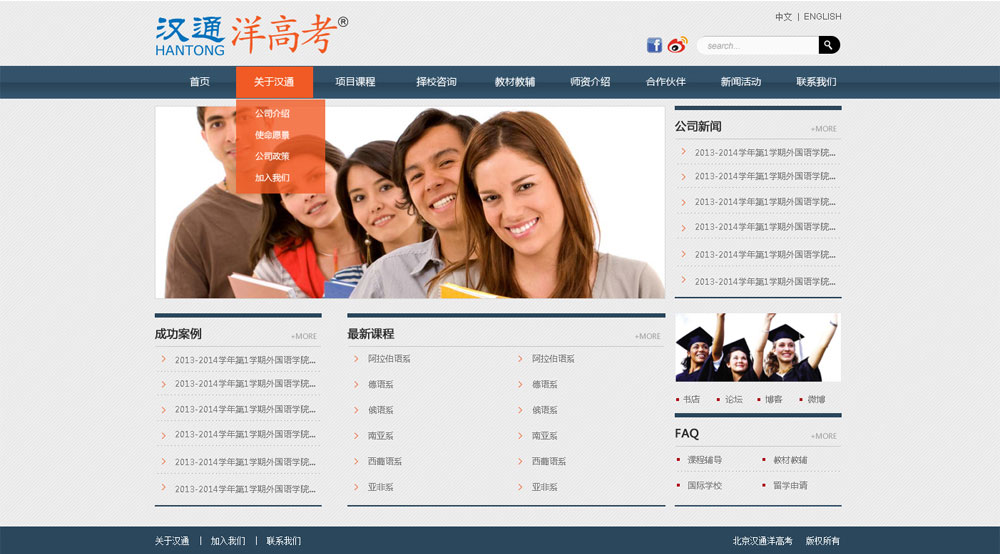Open the FAQ 教材教辅 link

pos(790,460)
